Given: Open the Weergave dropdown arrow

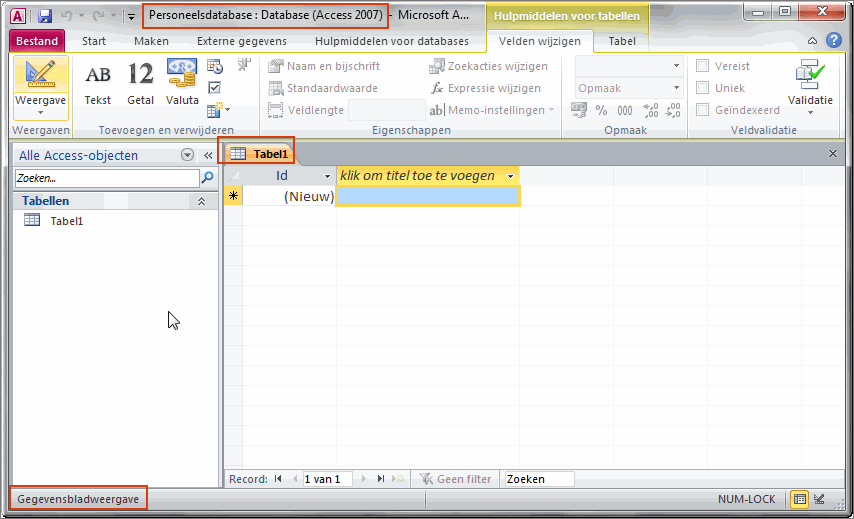Looking at the screenshot, I should tap(41, 113).
